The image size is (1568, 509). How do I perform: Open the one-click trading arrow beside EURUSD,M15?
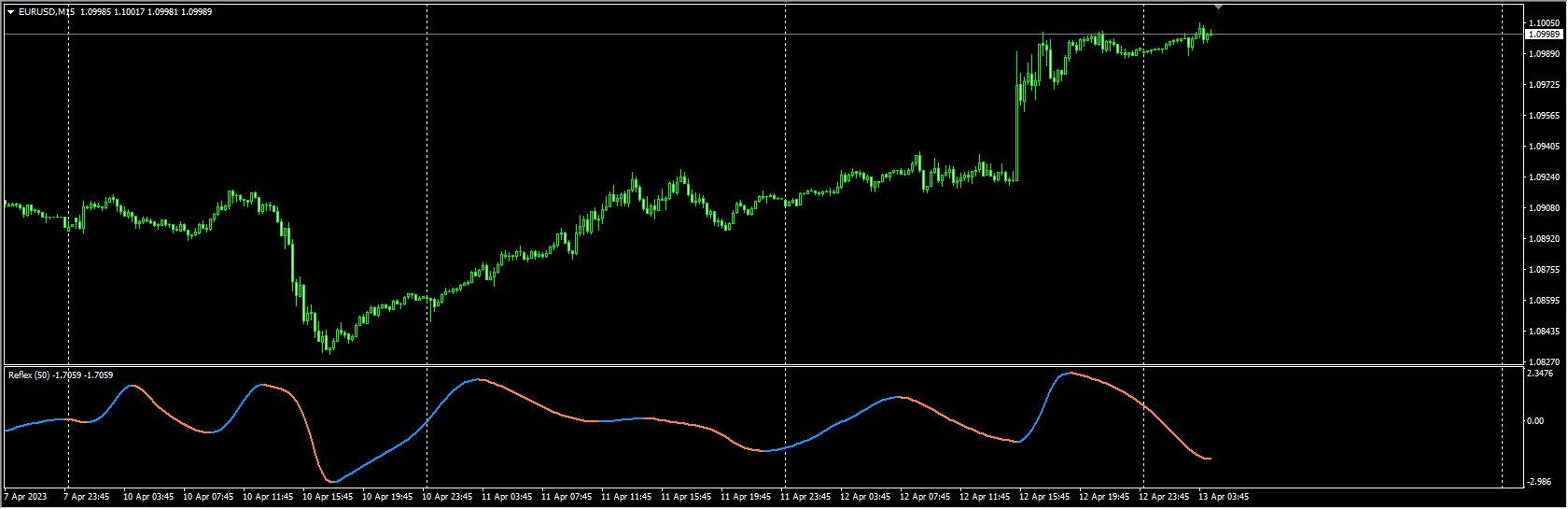point(10,12)
